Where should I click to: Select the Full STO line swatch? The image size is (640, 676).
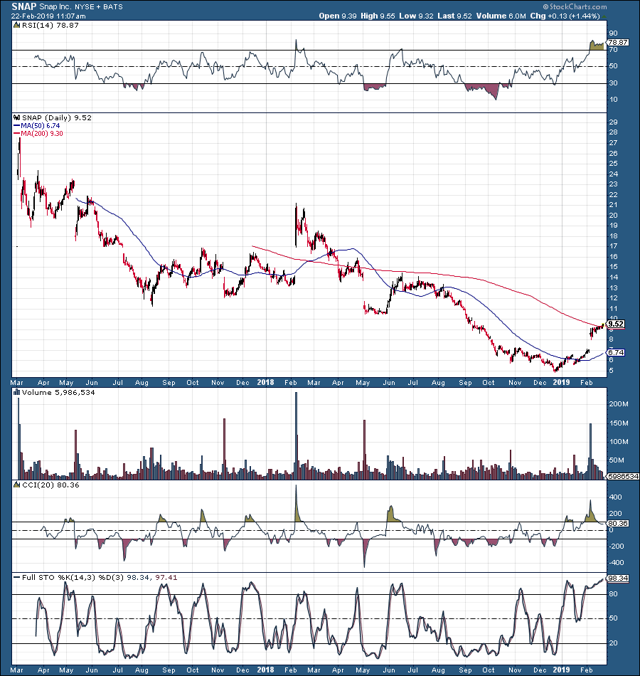click(17, 577)
